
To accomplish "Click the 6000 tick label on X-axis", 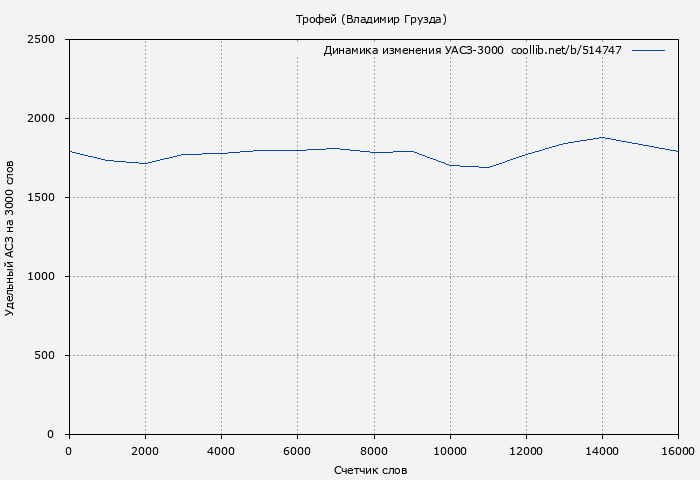I will 297,451.
